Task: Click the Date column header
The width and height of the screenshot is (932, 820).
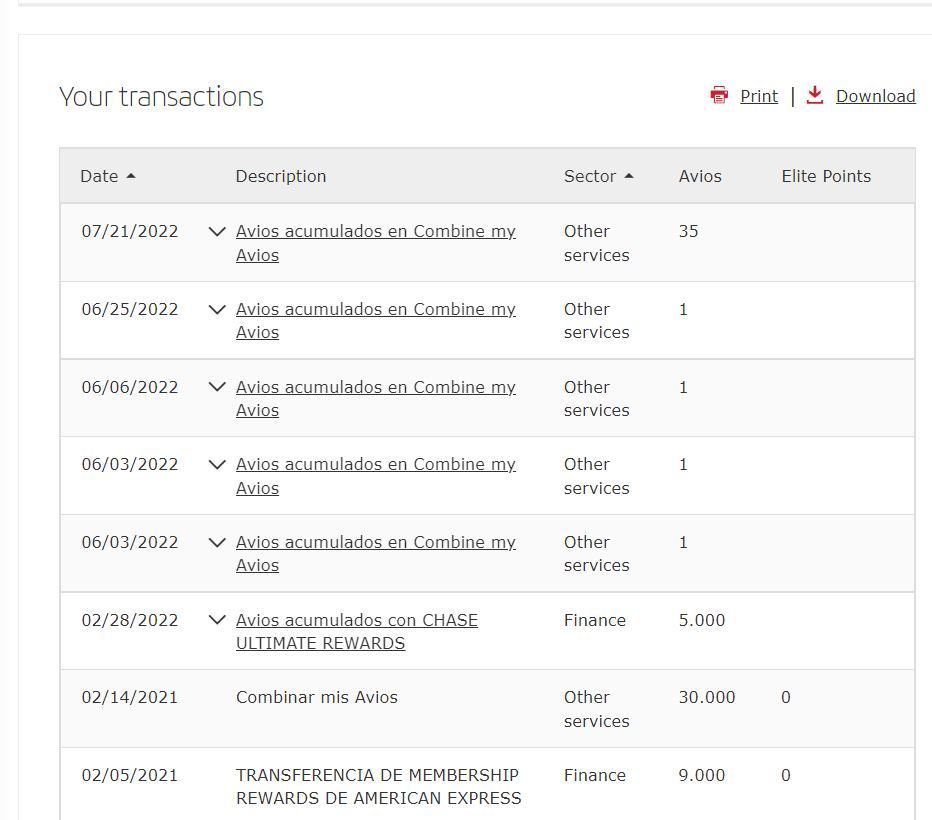Action: pos(99,176)
